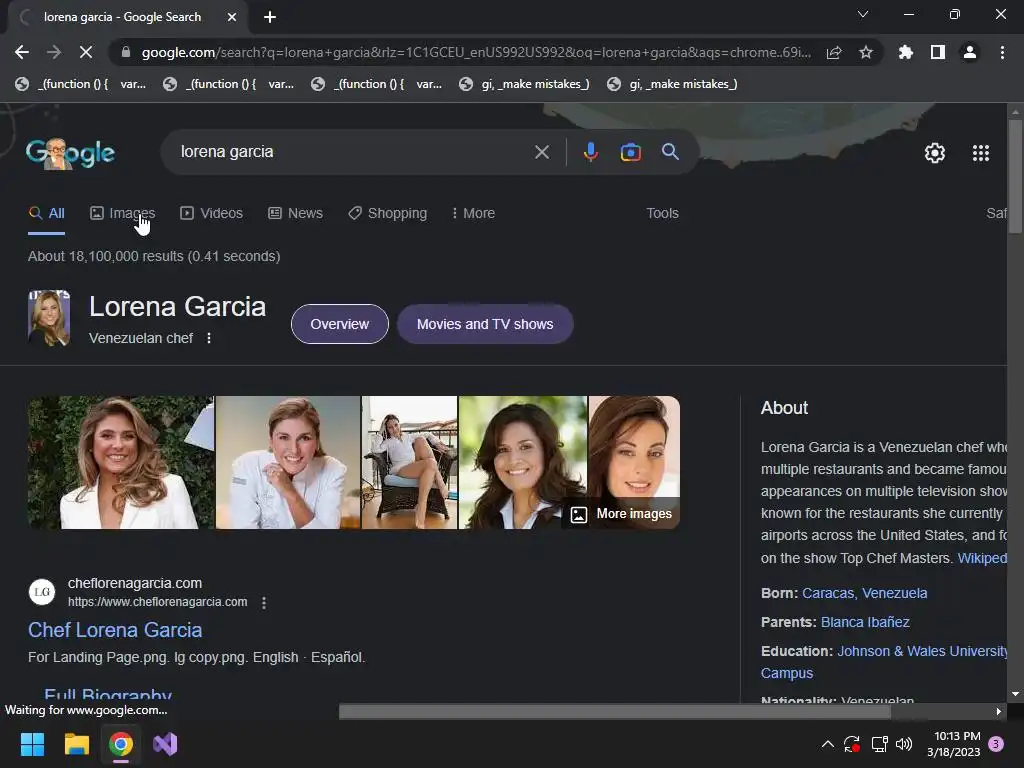Open the Caracas birthplace link
Viewport: 1024px width, 768px height.
tap(829, 593)
